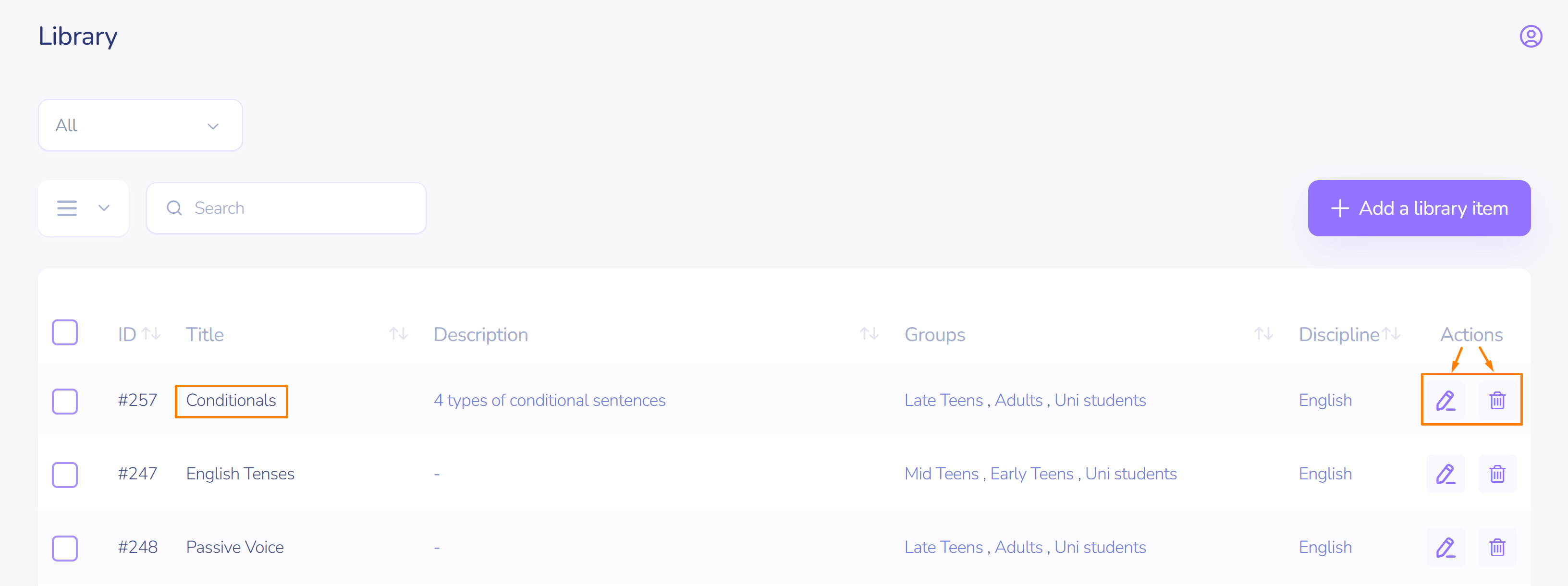Image resolution: width=1568 pixels, height=586 pixels.
Task: Delete the Passive Voice item
Action: (1497, 548)
